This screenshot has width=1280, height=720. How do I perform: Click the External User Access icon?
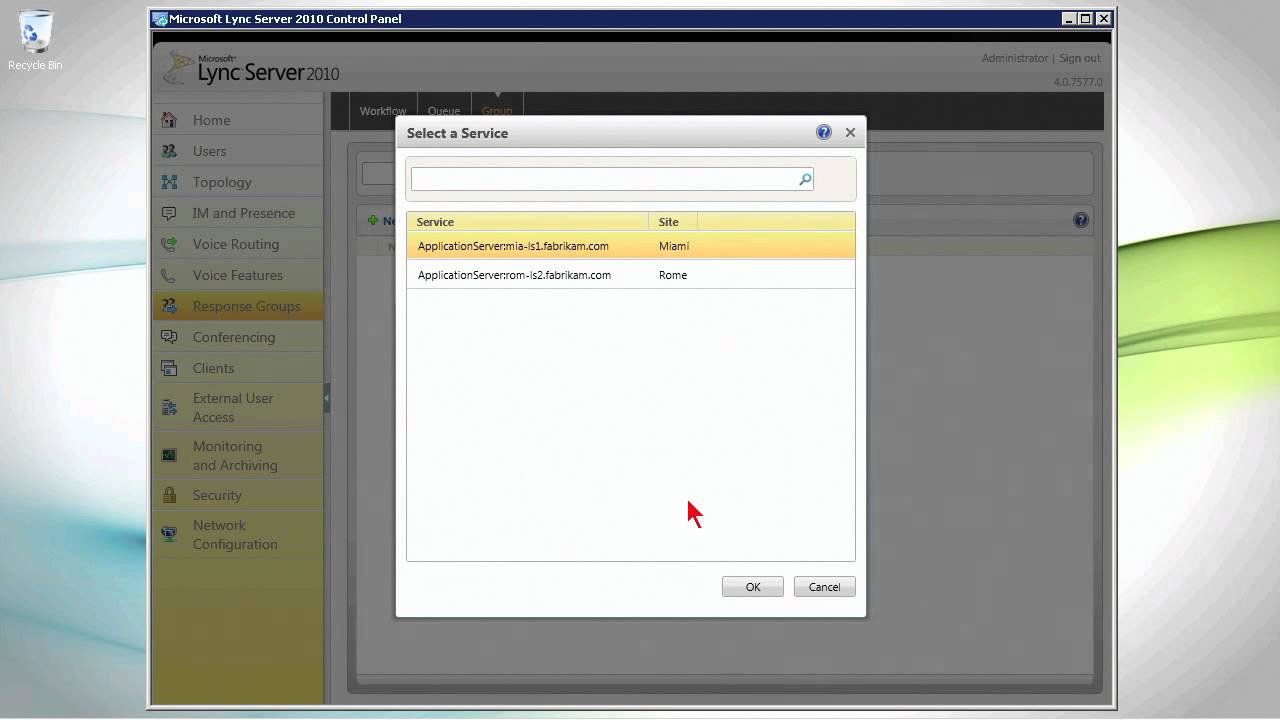170,407
